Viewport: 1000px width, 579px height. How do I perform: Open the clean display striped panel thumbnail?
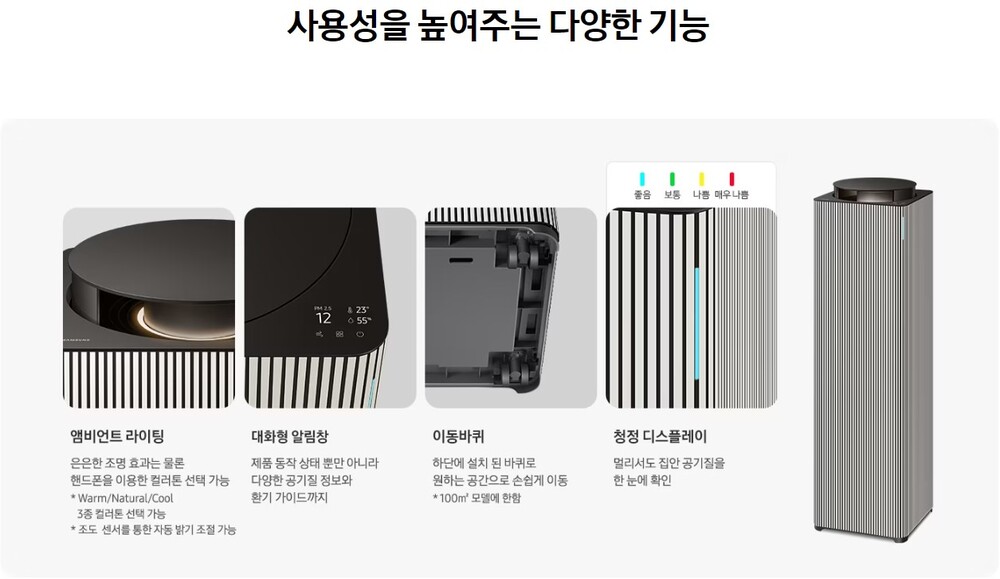pyautogui.click(x=692, y=308)
